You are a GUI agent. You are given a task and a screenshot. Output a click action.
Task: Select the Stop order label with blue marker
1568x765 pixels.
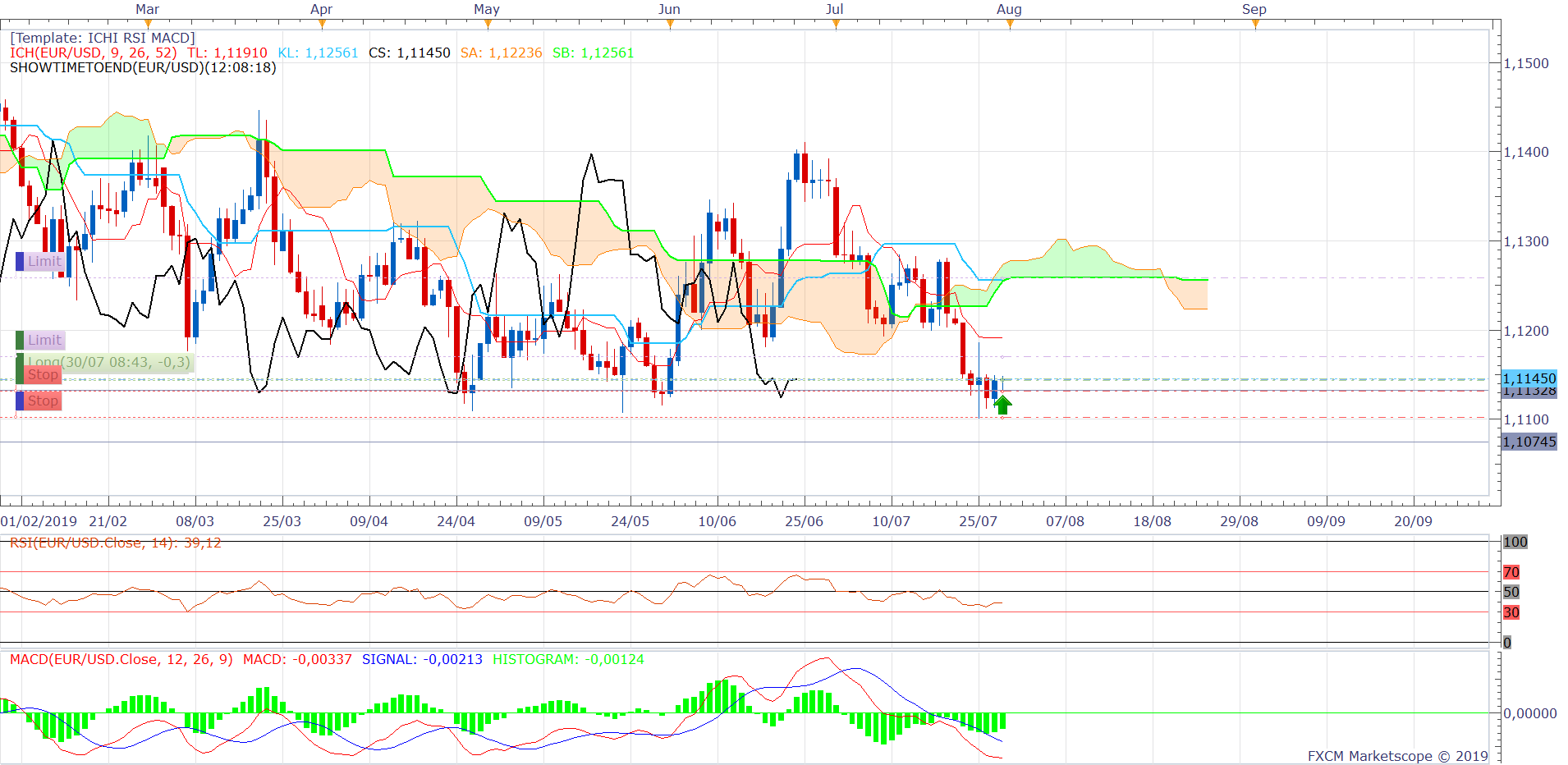click(39, 401)
